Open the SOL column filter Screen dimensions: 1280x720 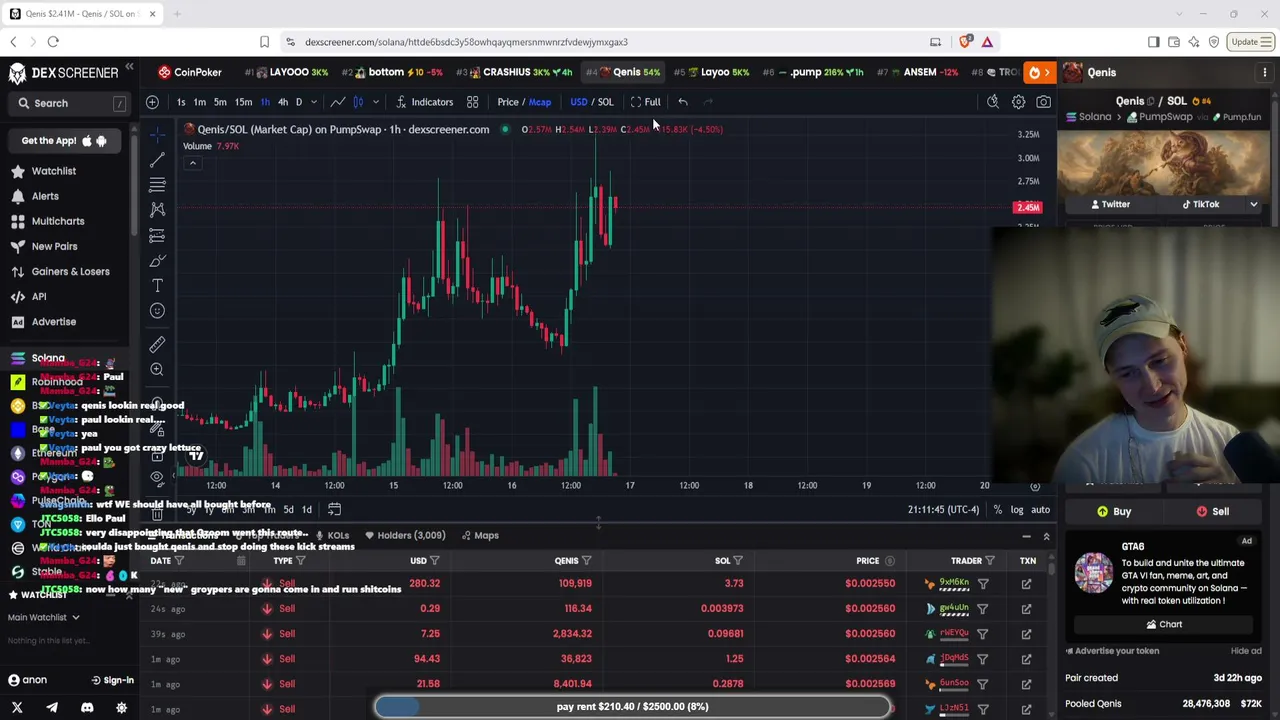(x=738, y=561)
